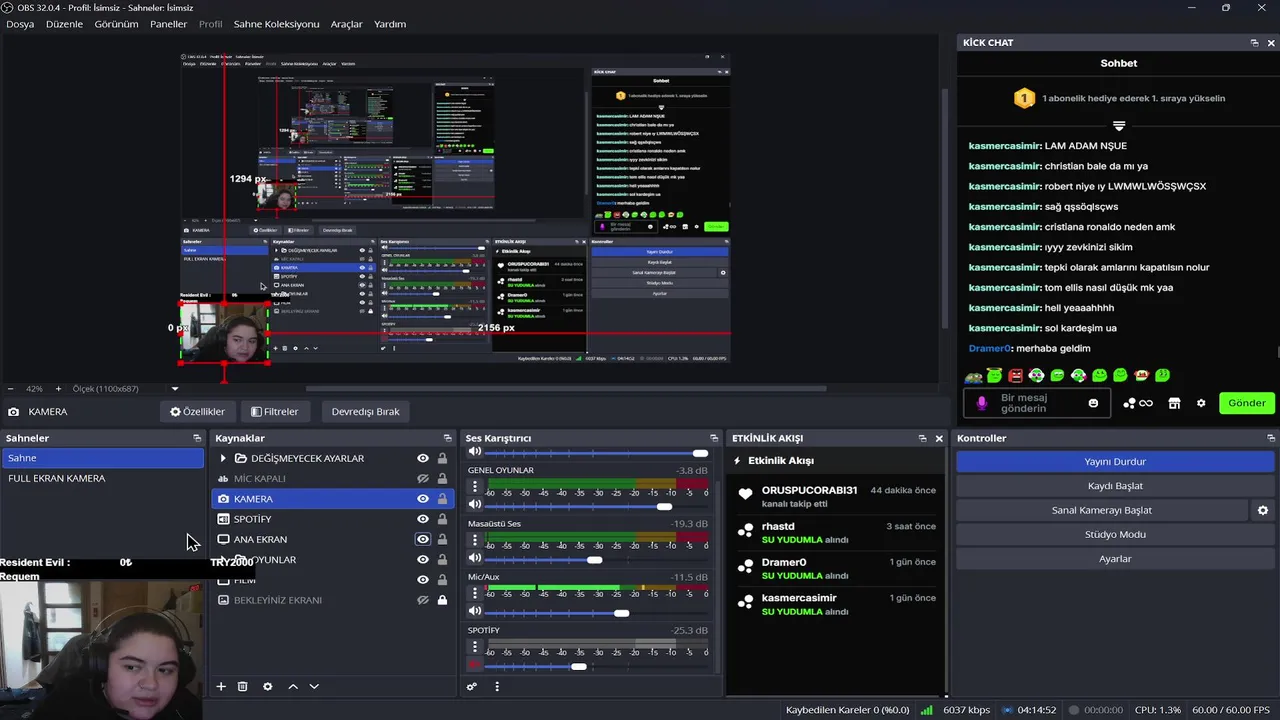Zoom out preview with minus icon
This screenshot has width=1280, height=720.
(11, 388)
